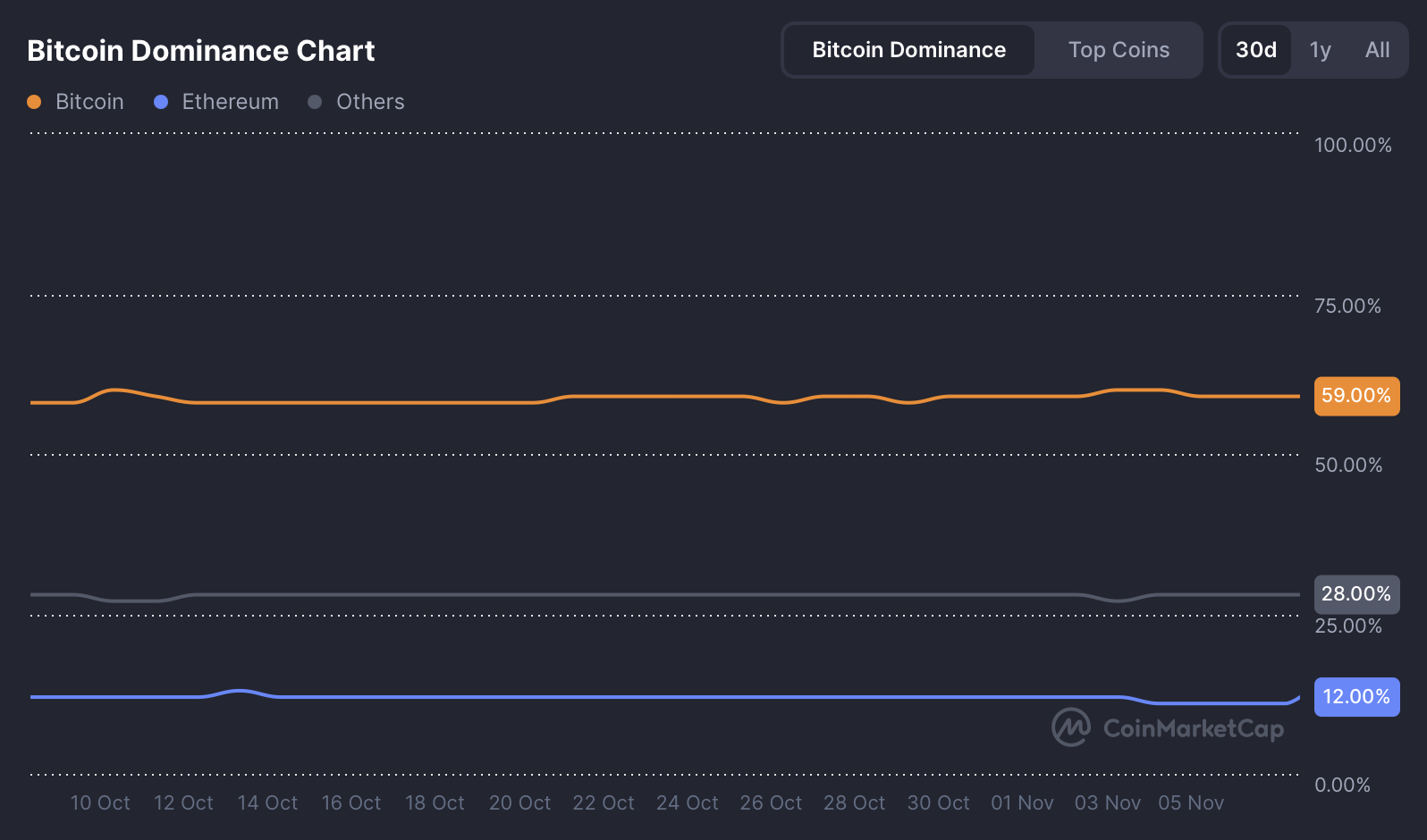
Task: Click the 05 Nov date label
Action: coord(1190,803)
